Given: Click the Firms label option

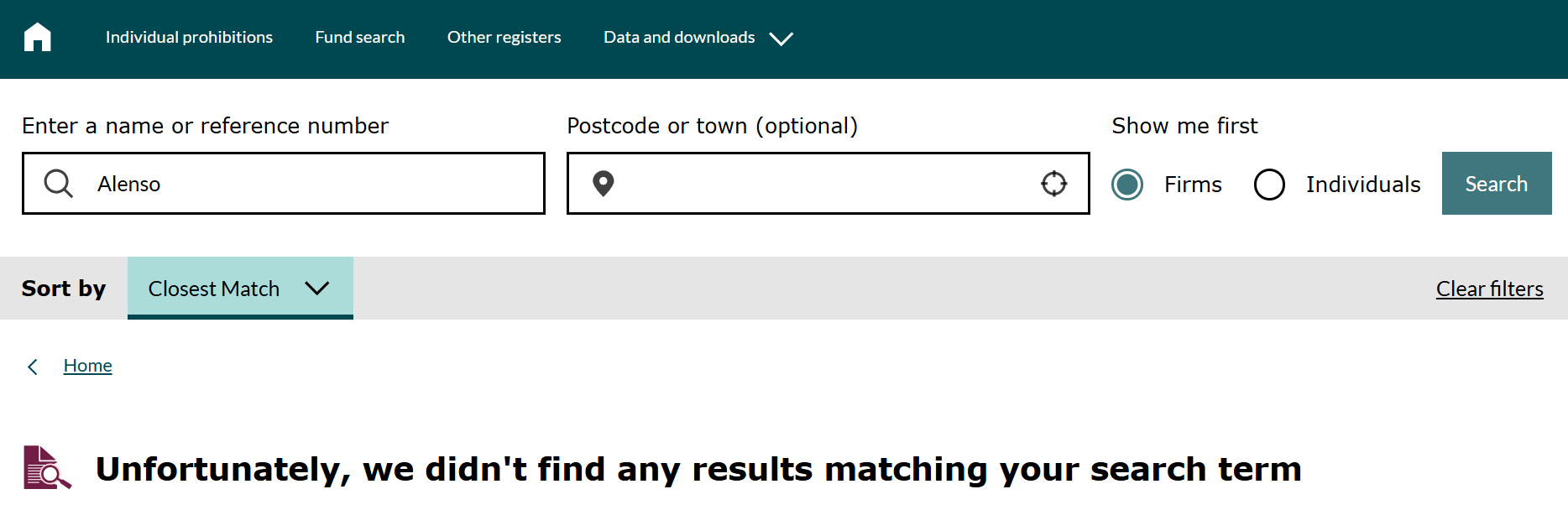Looking at the screenshot, I should (1193, 185).
